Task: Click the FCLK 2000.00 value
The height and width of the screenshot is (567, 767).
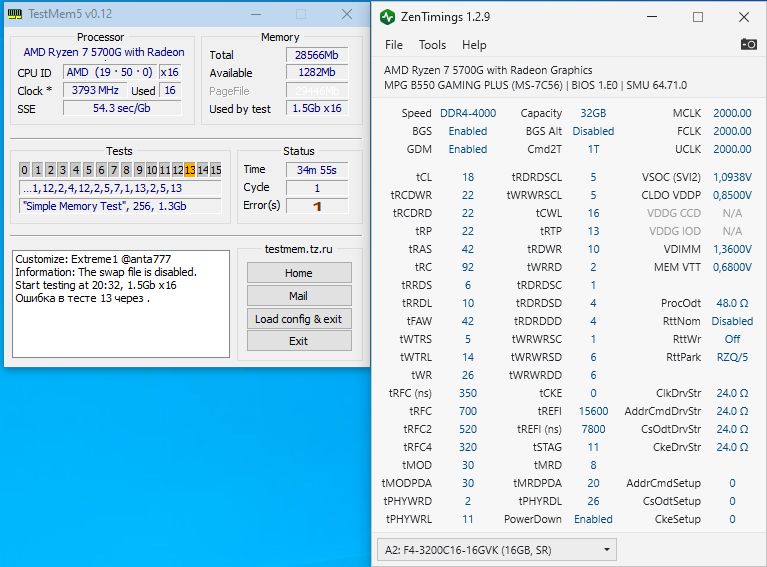Action: click(732, 131)
